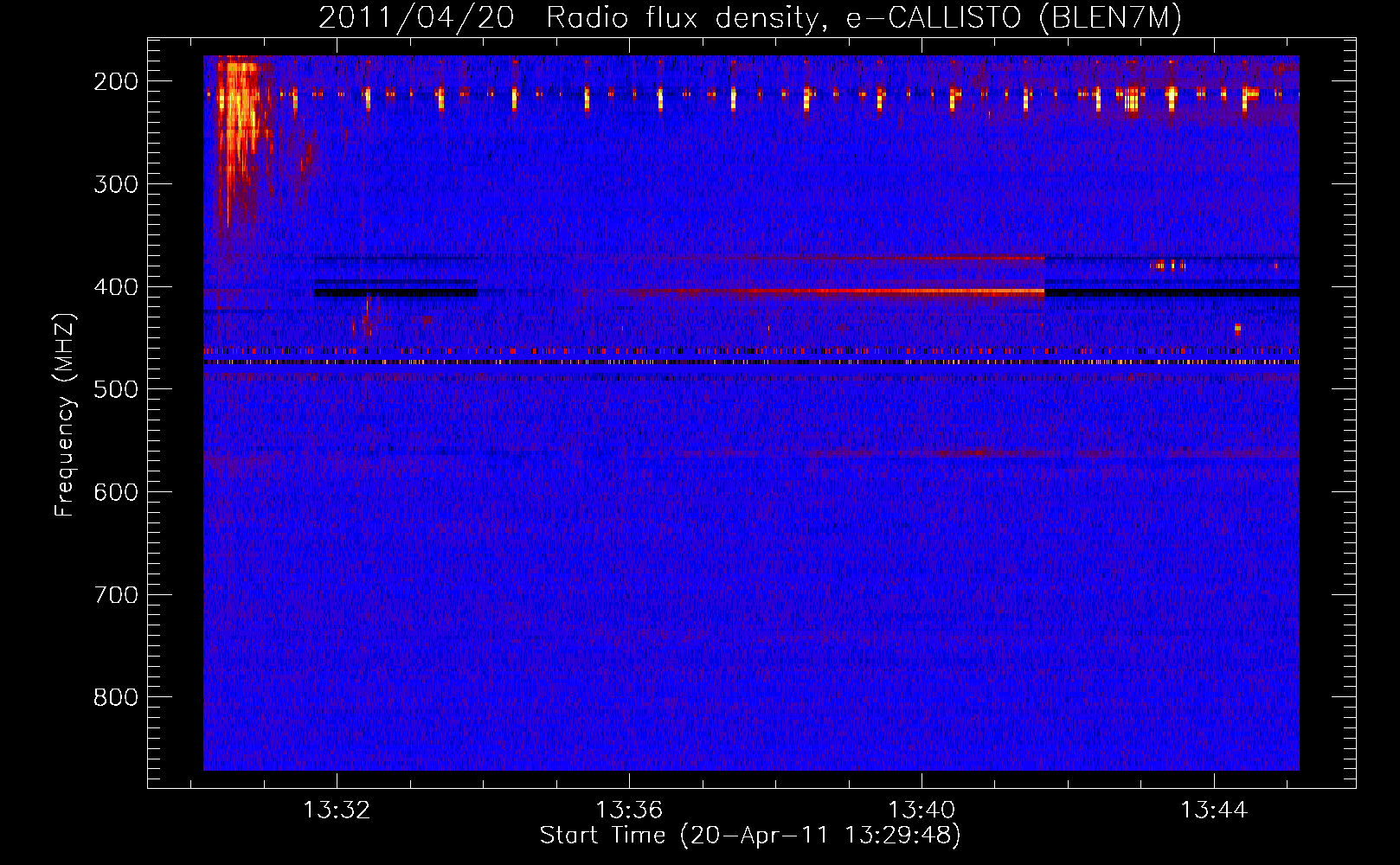
Task: Click the 200 frequency tick label
Action: 116,81
